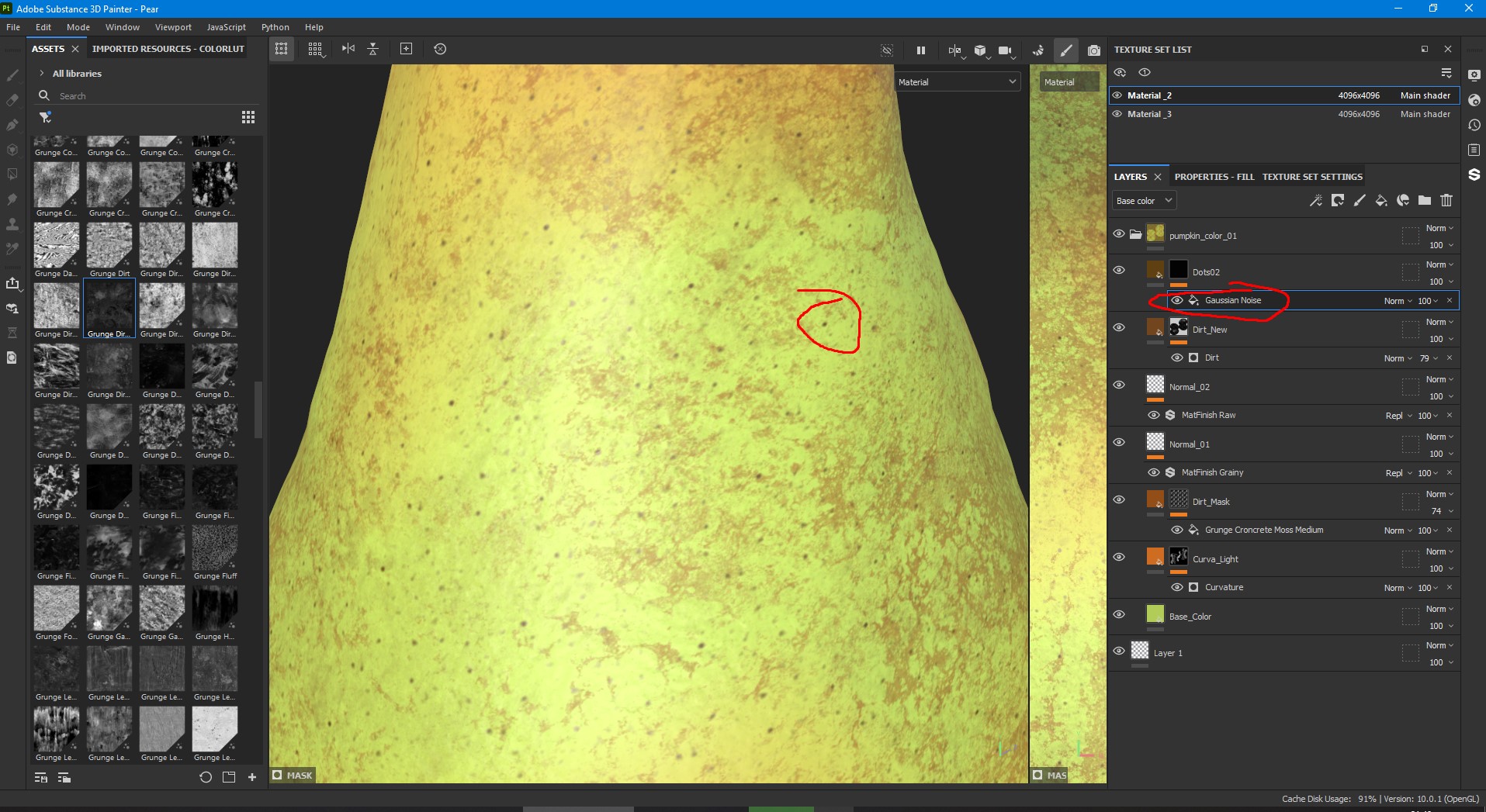The height and width of the screenshot is (812, 1486).
Task: Select the Properties - Fill tab
Action: point(1214,177)
